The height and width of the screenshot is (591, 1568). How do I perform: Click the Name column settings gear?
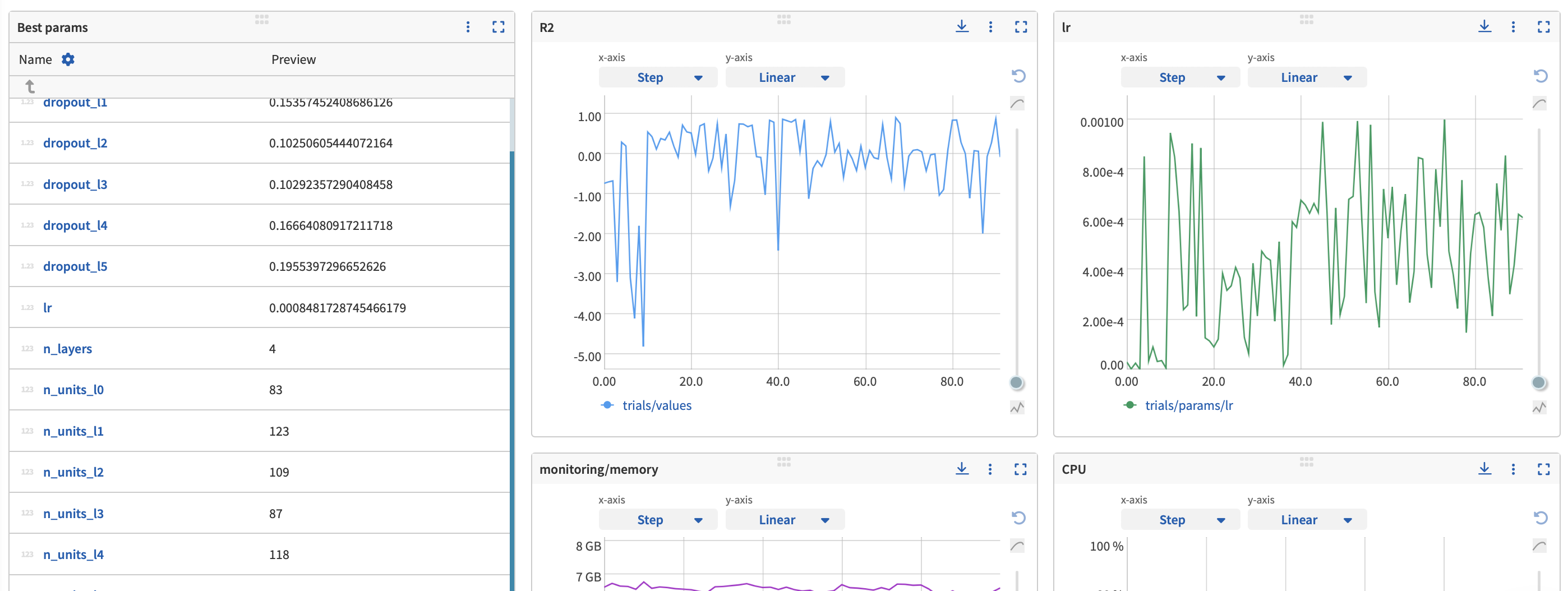68,59
